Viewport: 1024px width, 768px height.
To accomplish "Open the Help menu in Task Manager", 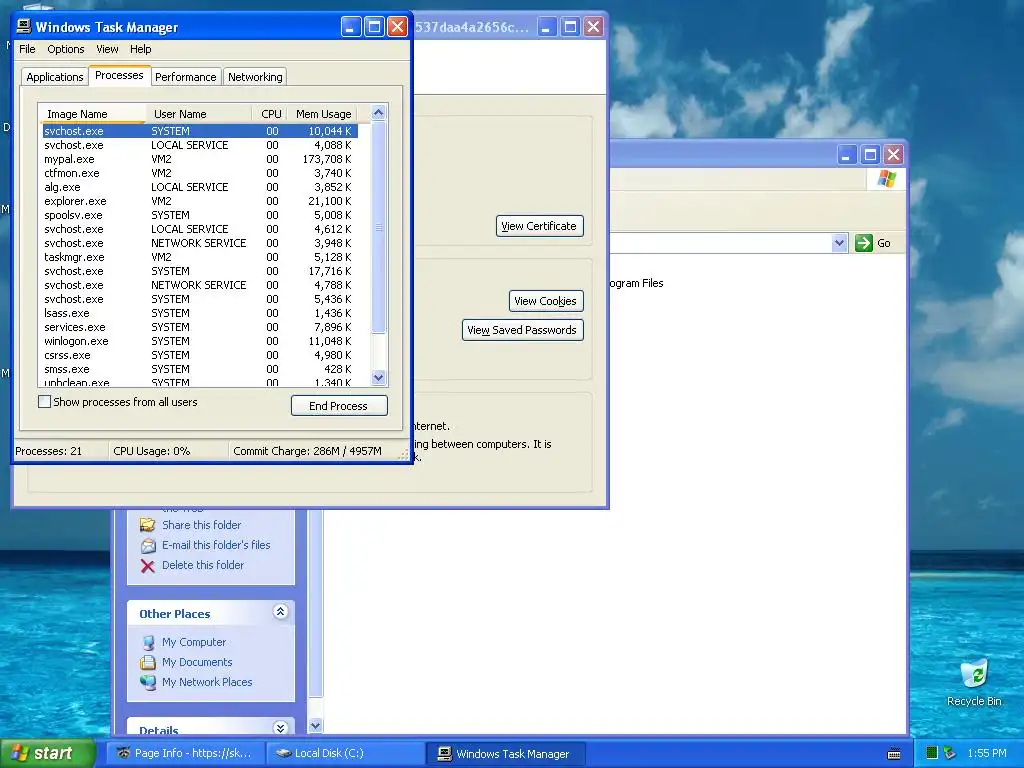I will (140, 49).
